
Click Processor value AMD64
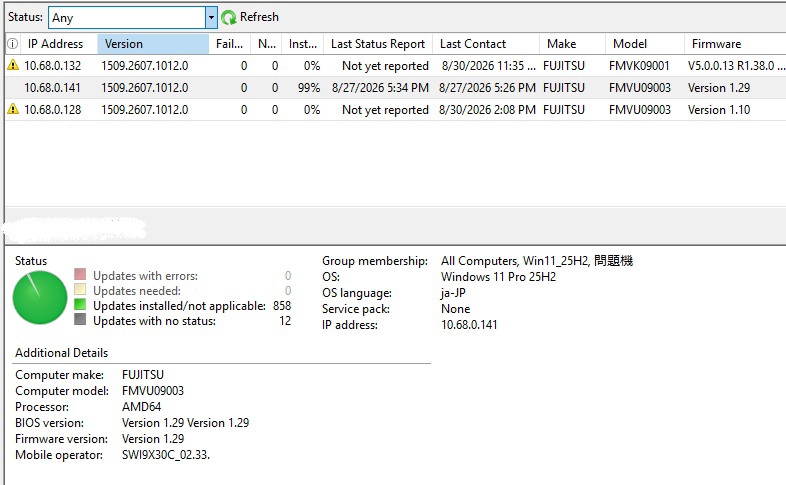(141, 407)
